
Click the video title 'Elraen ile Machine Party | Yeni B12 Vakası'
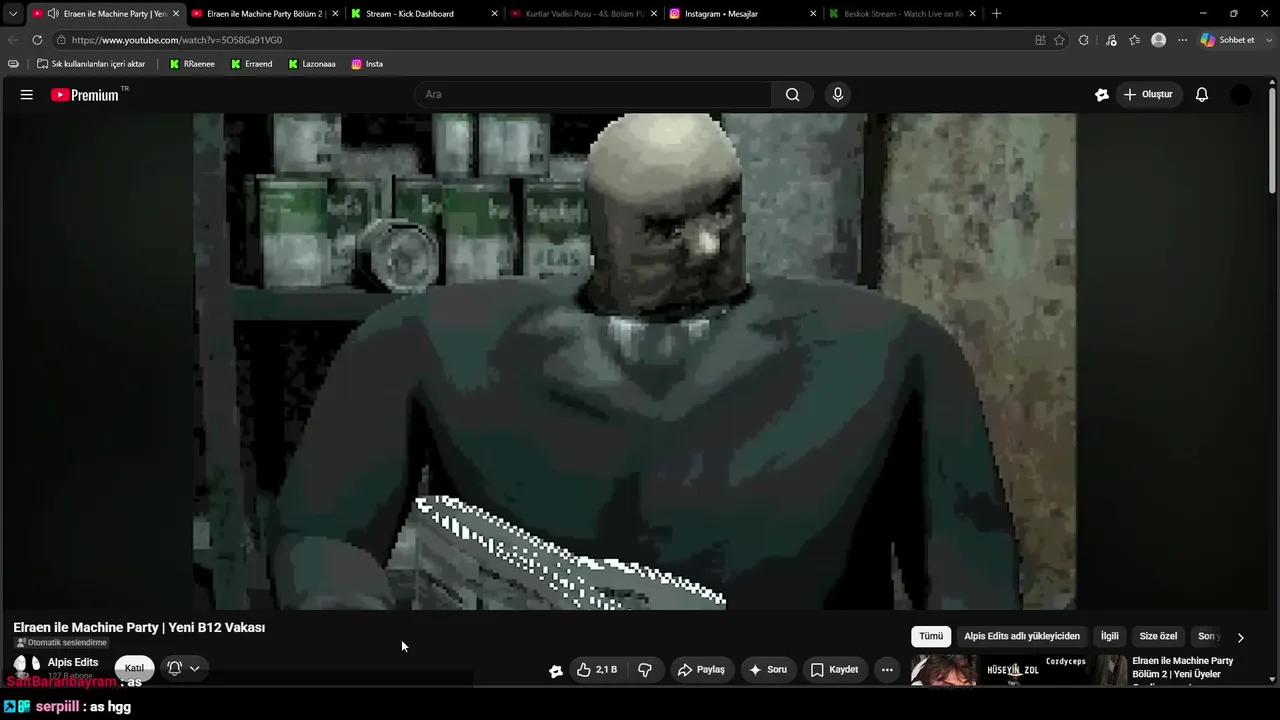[x=139, y=627]
